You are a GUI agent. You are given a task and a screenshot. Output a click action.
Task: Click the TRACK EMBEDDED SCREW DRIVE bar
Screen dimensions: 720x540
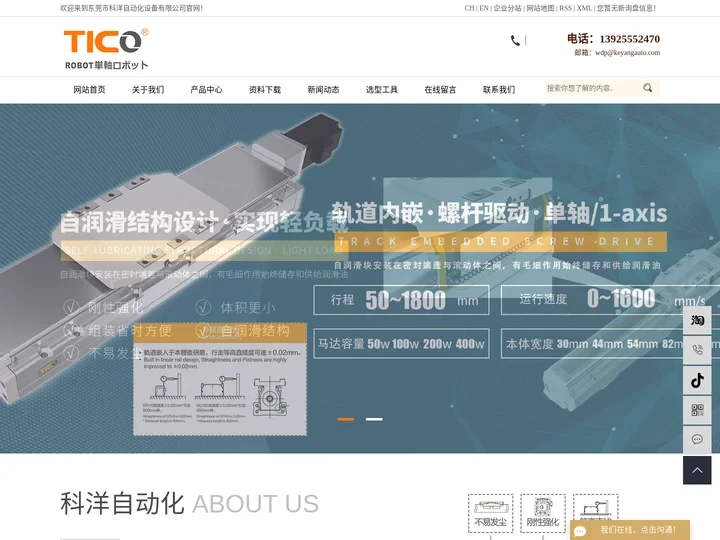point(501,242)
